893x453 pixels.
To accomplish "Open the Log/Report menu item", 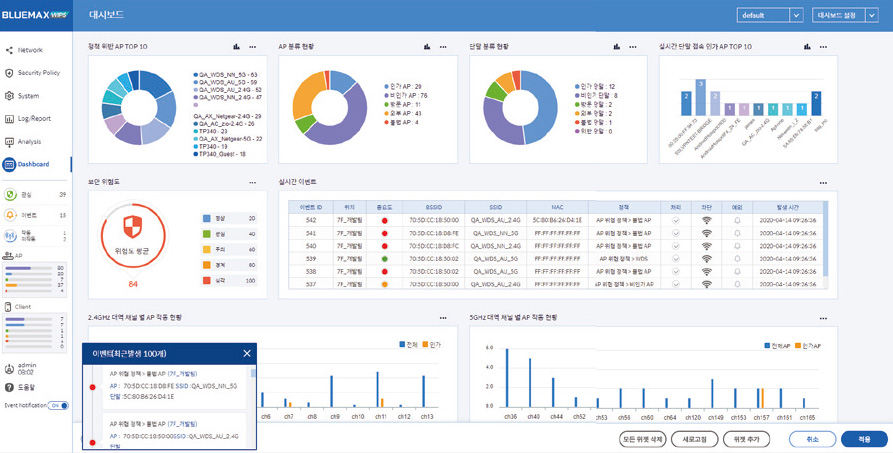I will pos(34,119).
